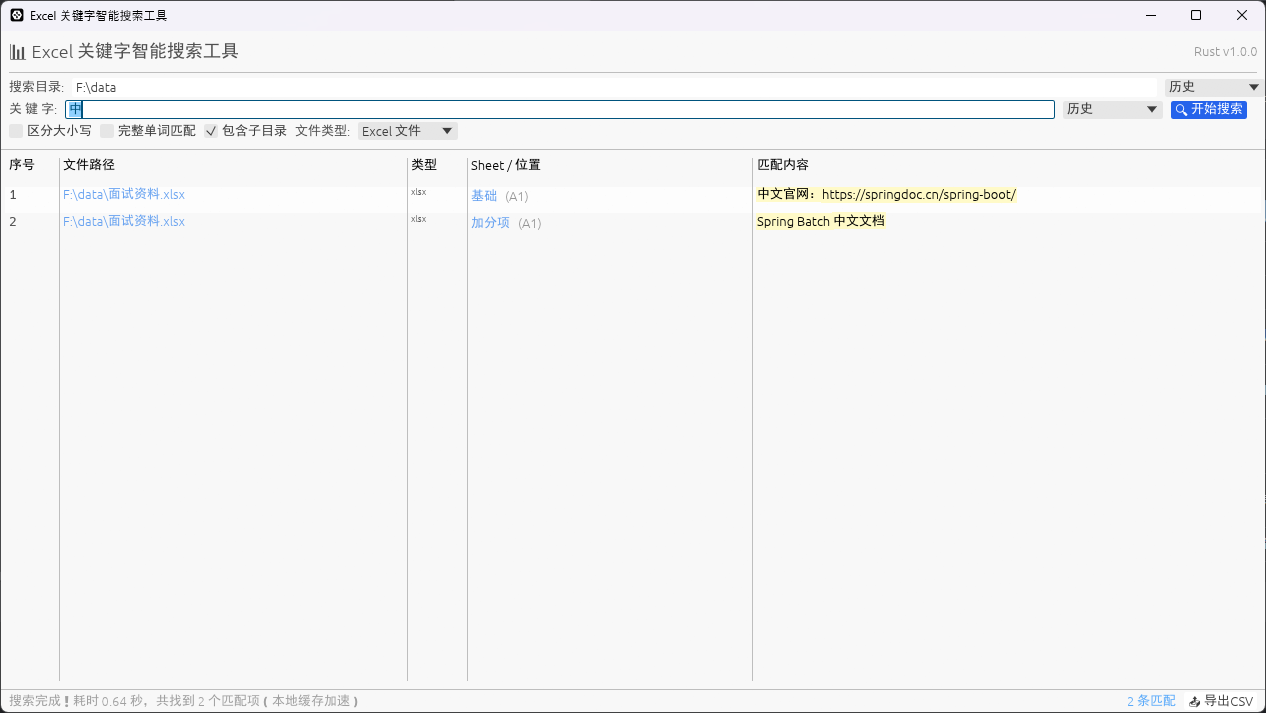Screen dimensions: 1266x713
Task: Click the row number 2 cell
Action: 13,221
